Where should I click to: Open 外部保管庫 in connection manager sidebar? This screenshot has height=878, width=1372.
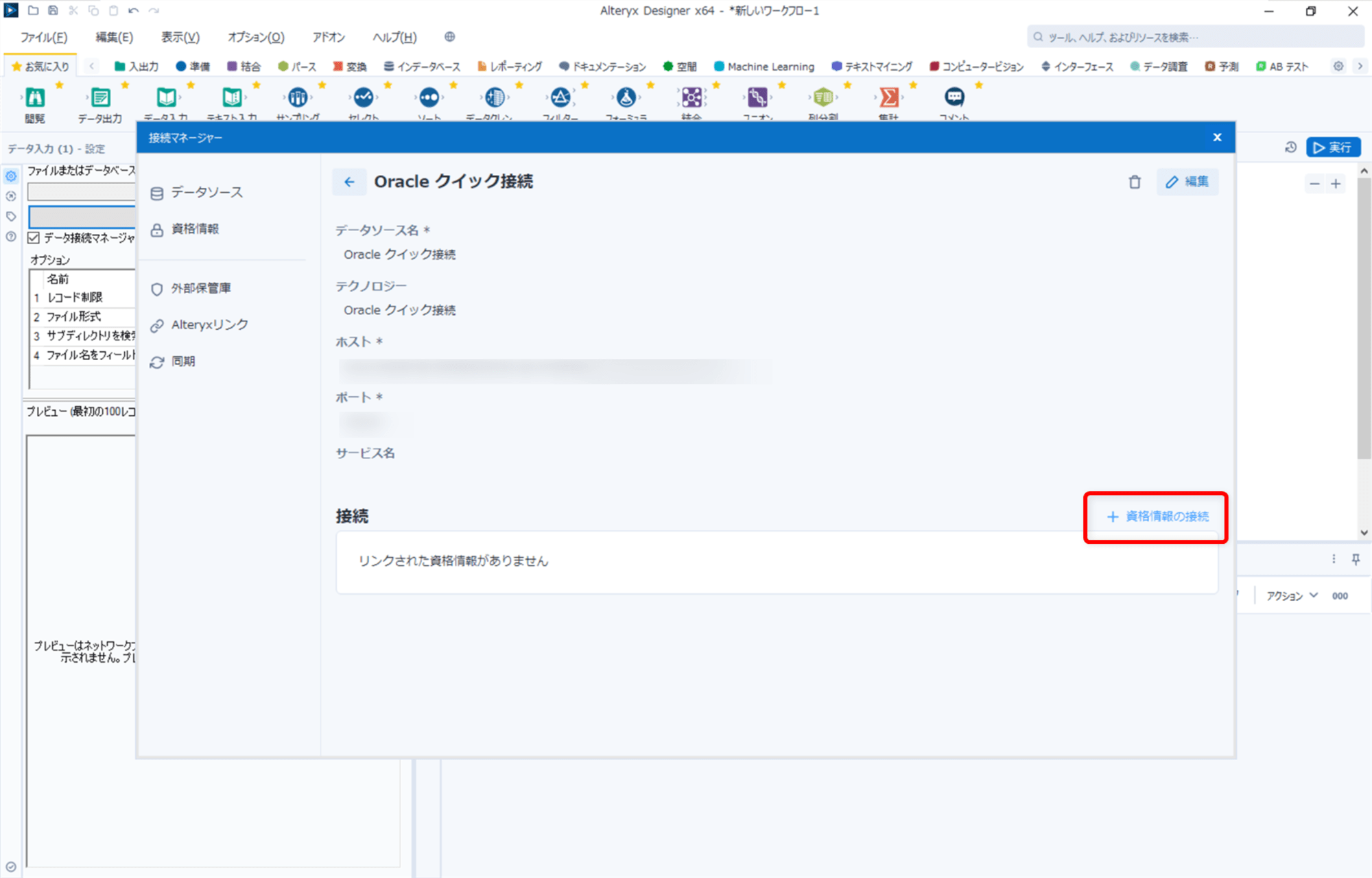(x=191, y=288)
